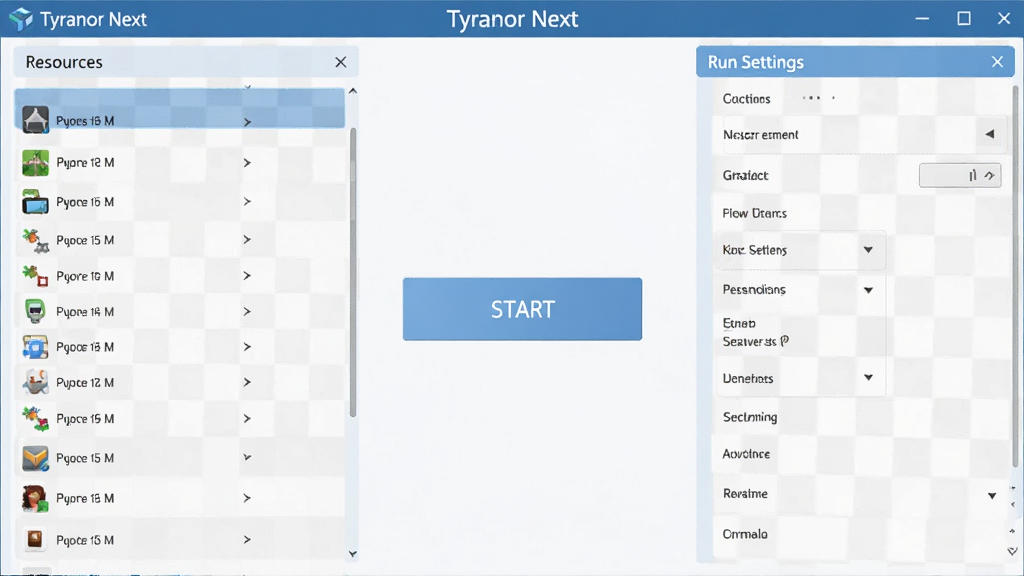The height and width of the screenshot is (576, 1024).
Task: Click the "Resources" panel title
Action: coord(64,62)
